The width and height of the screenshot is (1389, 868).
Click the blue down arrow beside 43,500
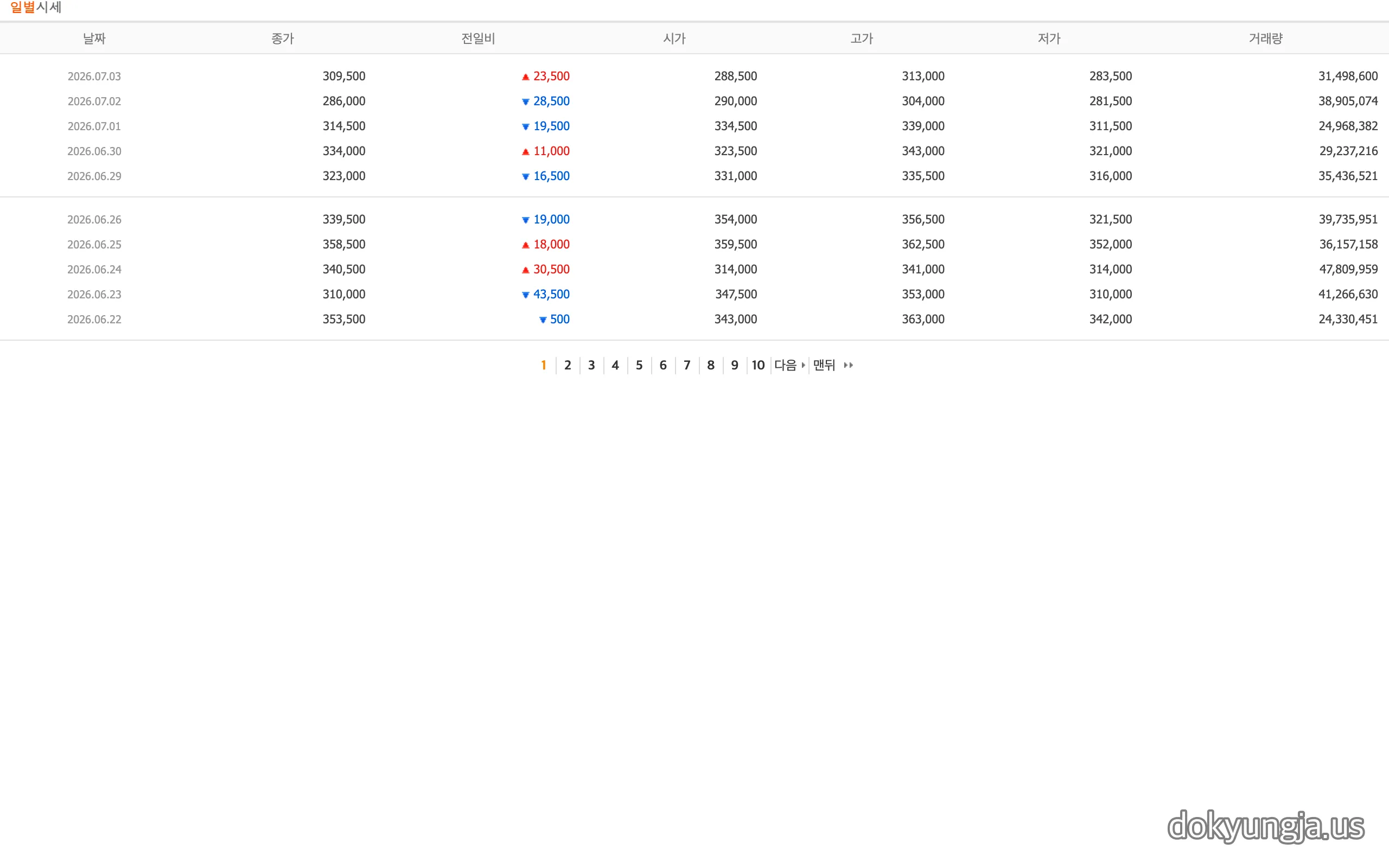tap(525, 295)
